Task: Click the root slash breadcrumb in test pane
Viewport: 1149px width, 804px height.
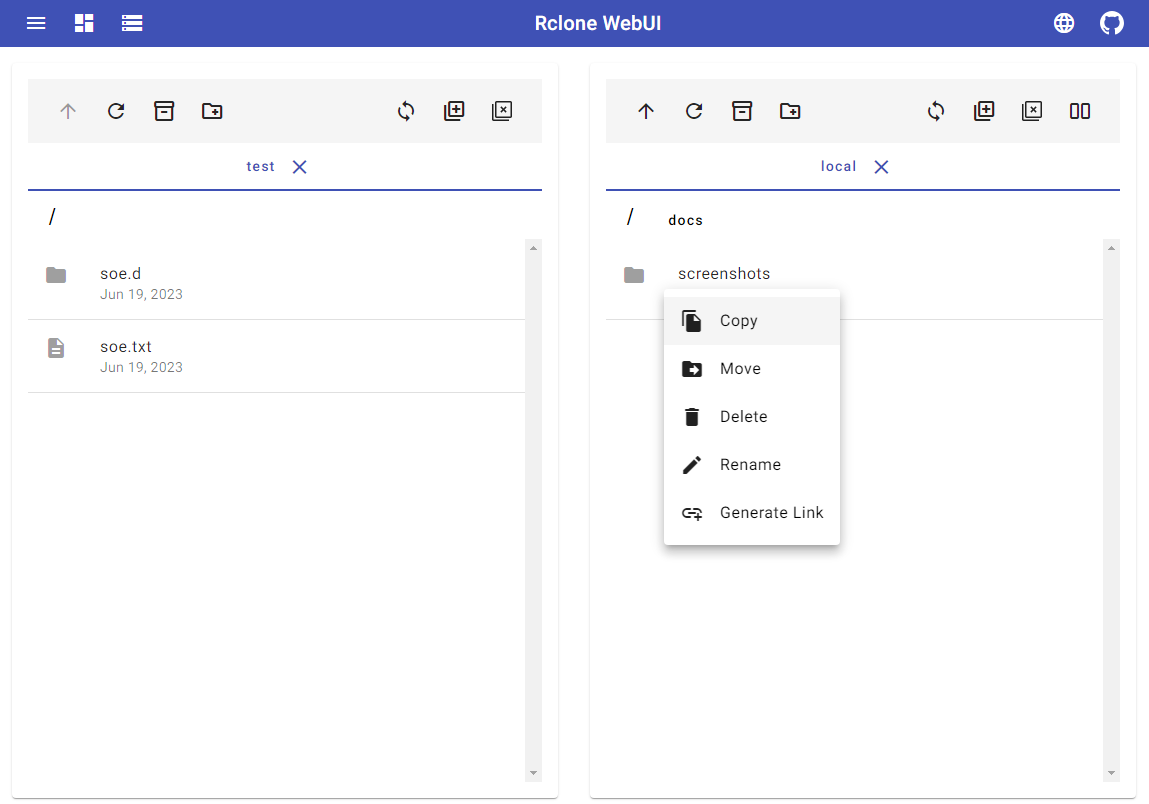Action: [x=52, y=217]
